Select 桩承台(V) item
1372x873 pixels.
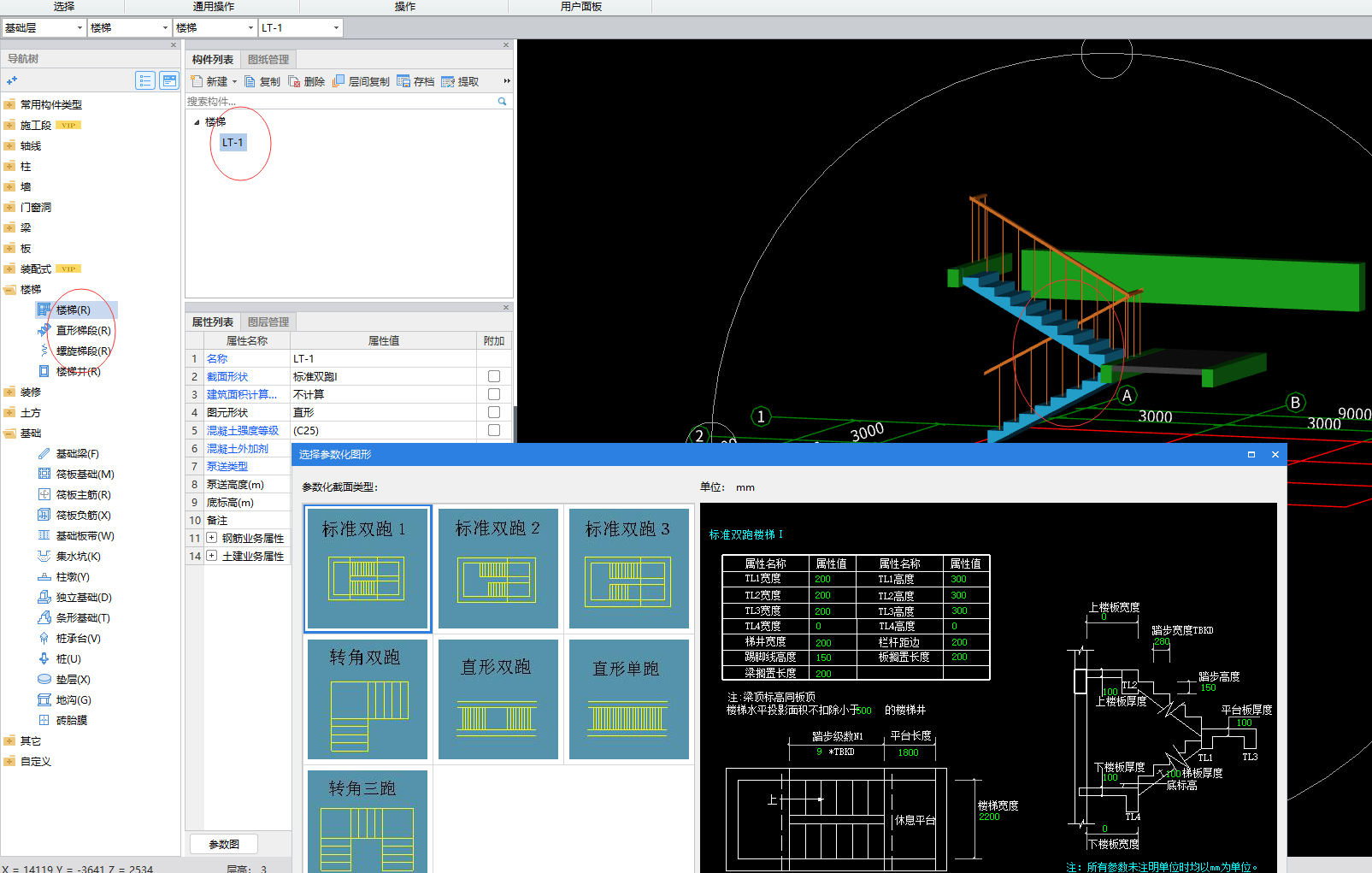(x=78, y=638)
